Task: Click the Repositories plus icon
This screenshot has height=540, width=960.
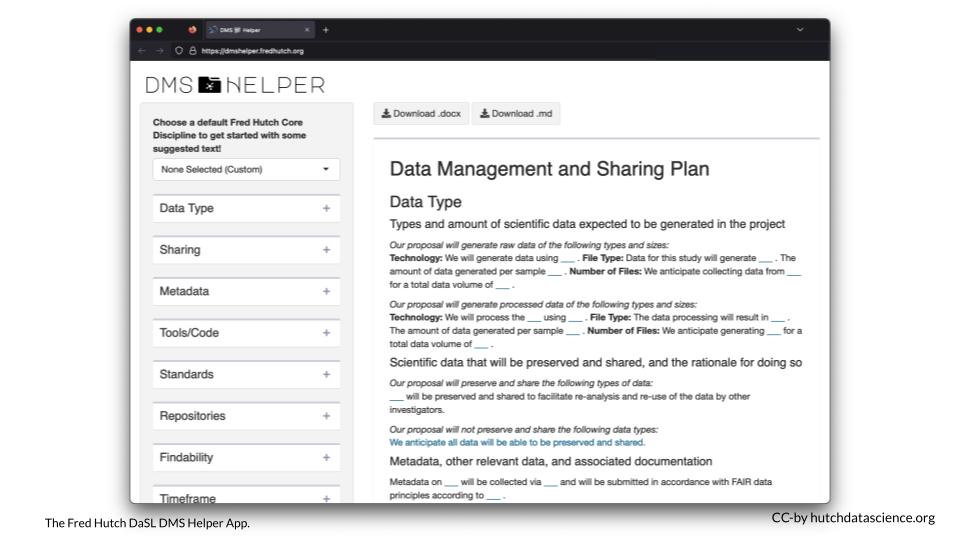Action: 326,416
